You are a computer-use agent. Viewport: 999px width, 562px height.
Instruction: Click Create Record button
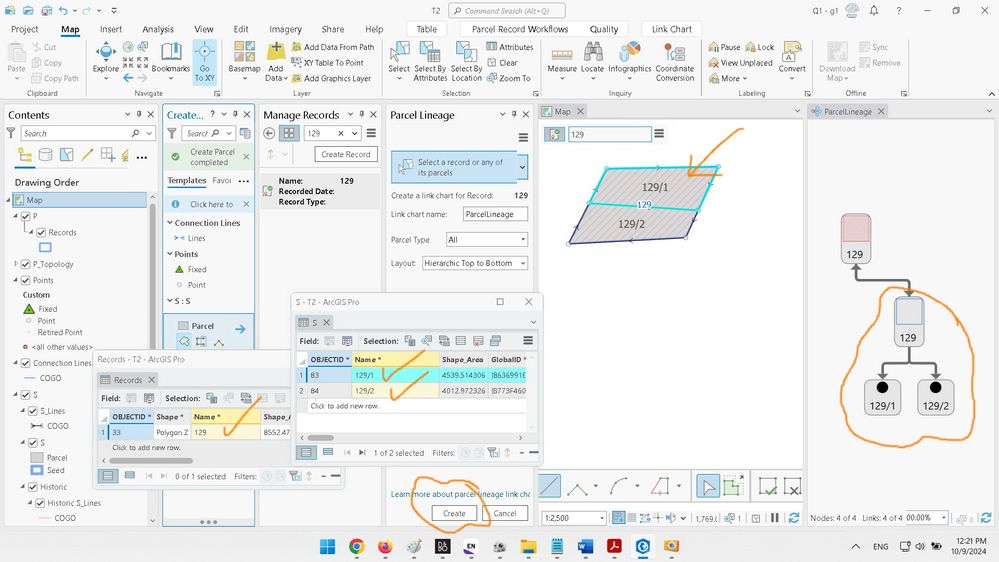346,154
